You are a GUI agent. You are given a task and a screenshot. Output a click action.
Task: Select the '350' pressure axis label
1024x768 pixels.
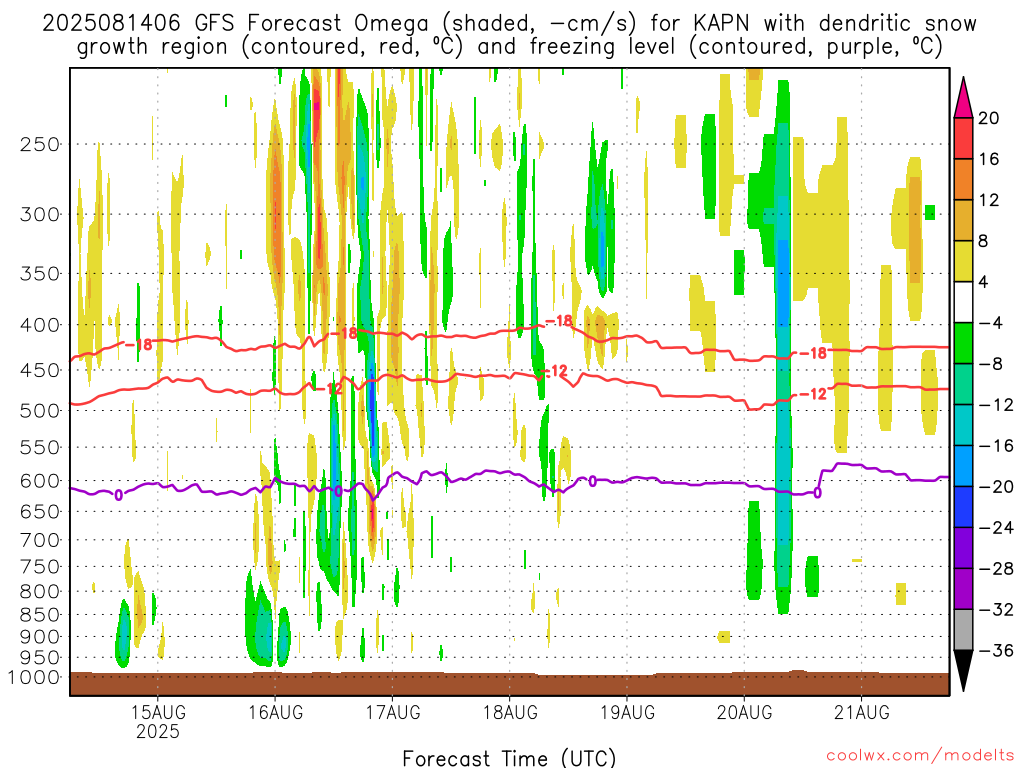point(39,274)
